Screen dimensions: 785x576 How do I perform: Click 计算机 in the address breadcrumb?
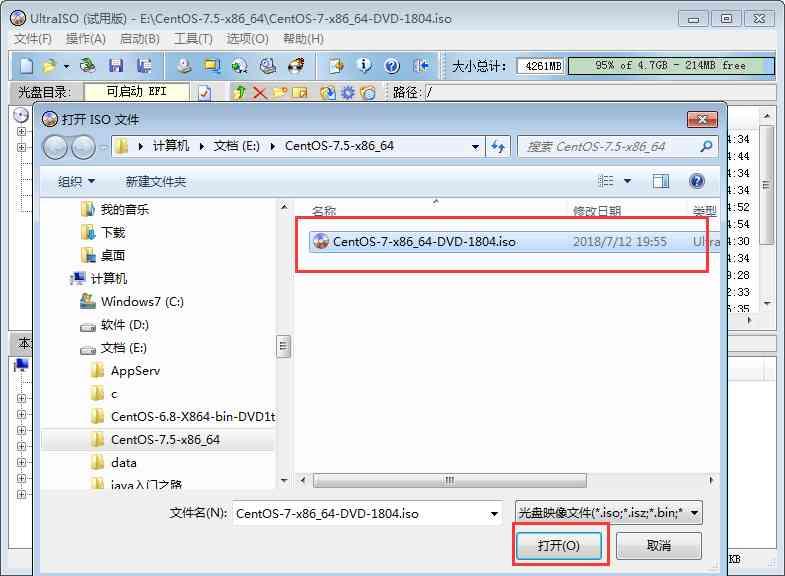(x=171, y=146)
